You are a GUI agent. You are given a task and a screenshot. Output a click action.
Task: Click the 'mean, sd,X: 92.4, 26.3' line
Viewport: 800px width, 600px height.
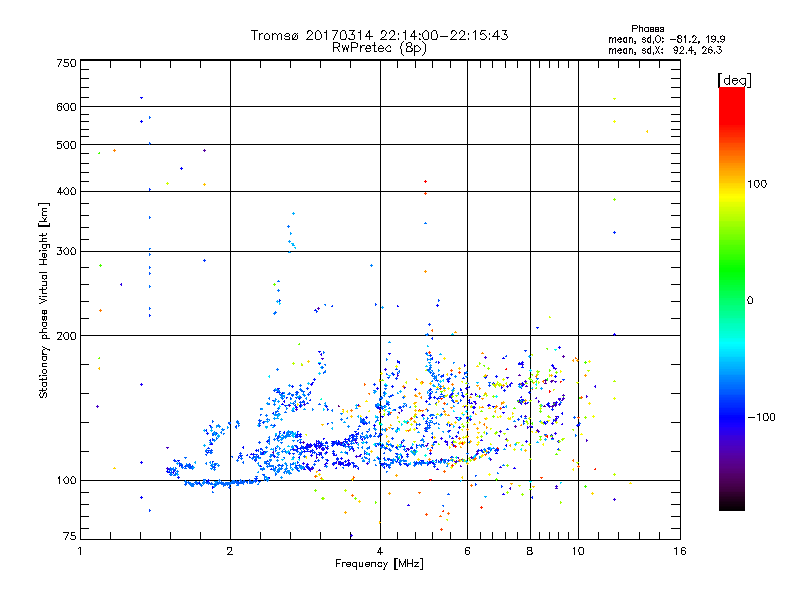click(665, 50)
